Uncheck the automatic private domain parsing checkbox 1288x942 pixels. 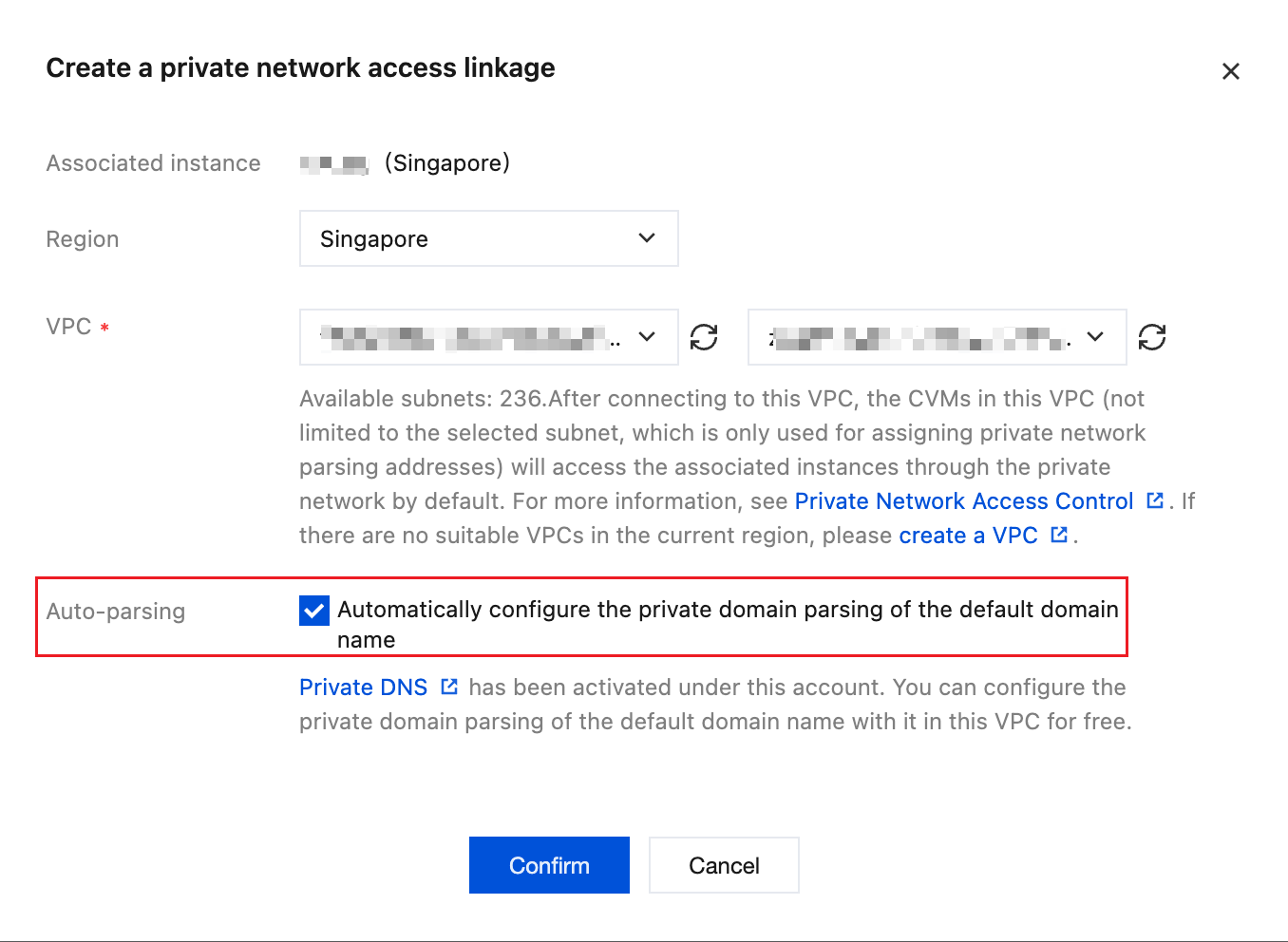(x=314, y=611)
